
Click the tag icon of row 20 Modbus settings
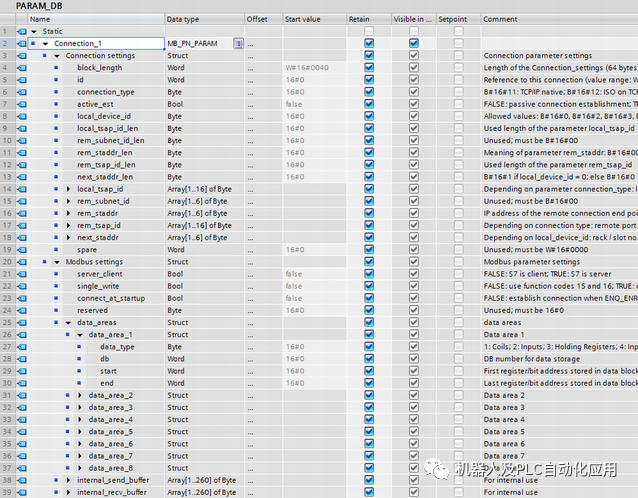pyautogui.click(x=22, y=262)
